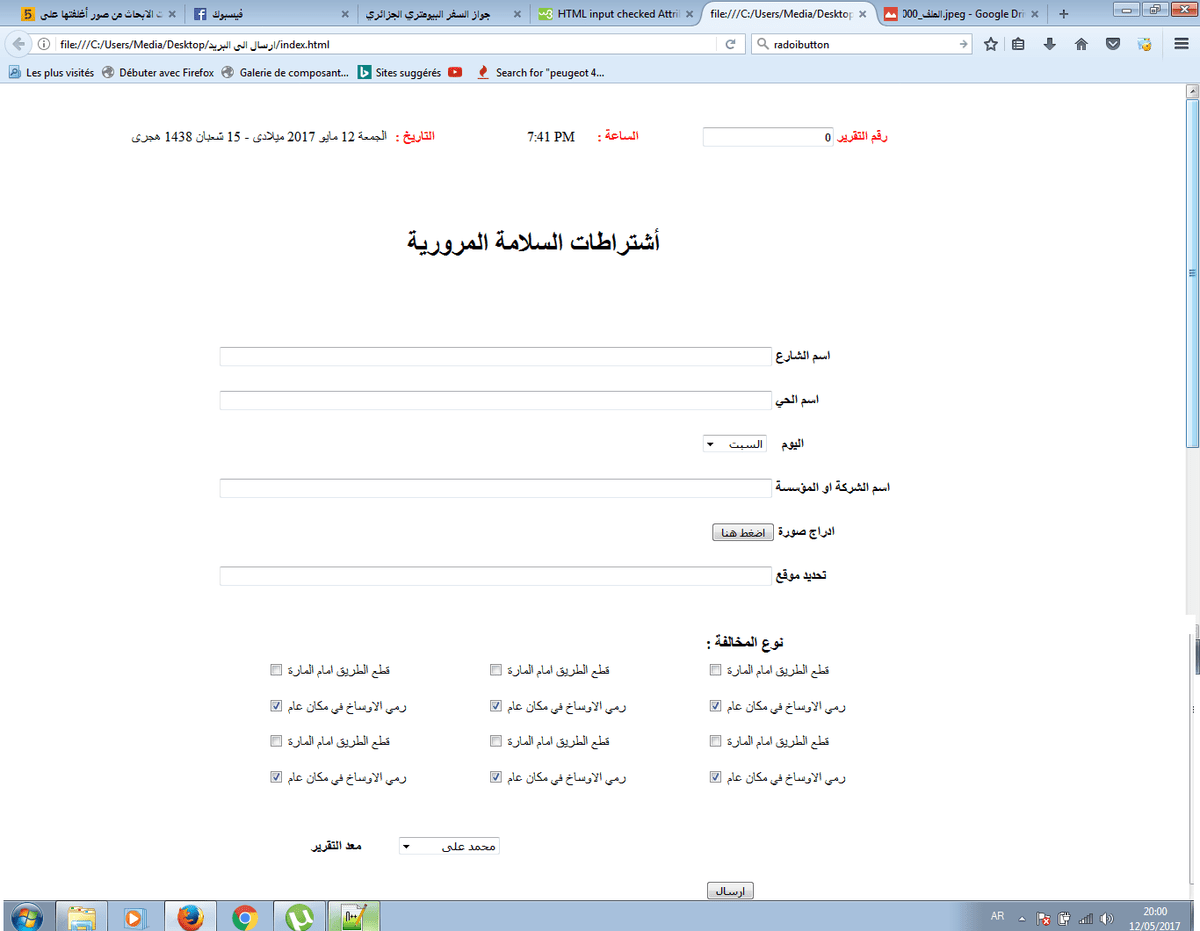Open the Firefox hamburger menu
This screenshot has height=931, width=1200.
click(1180, 45)
